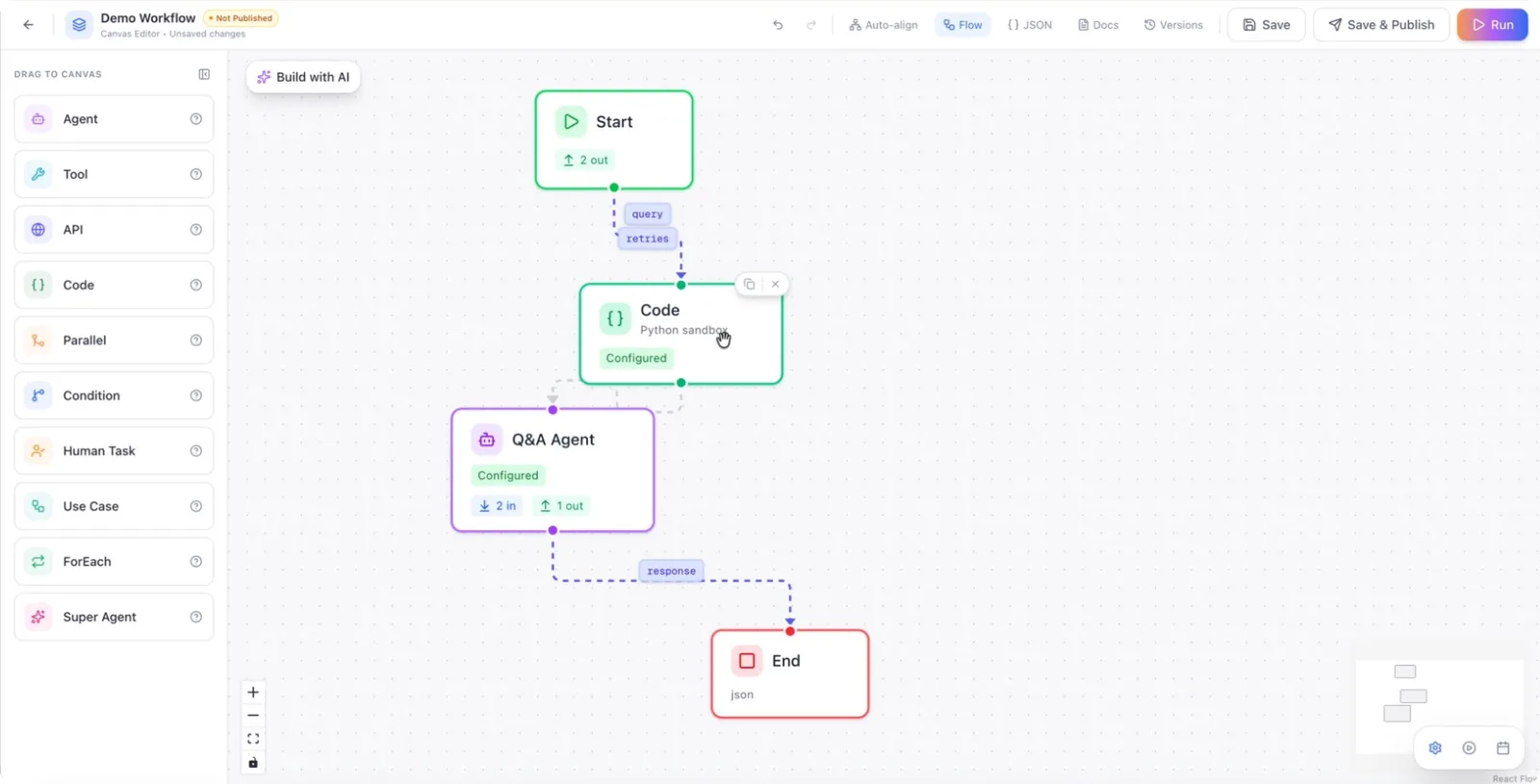Screen dimensions: 1540x784
Task: Open help for the Agent component
Action: (196, 119)
